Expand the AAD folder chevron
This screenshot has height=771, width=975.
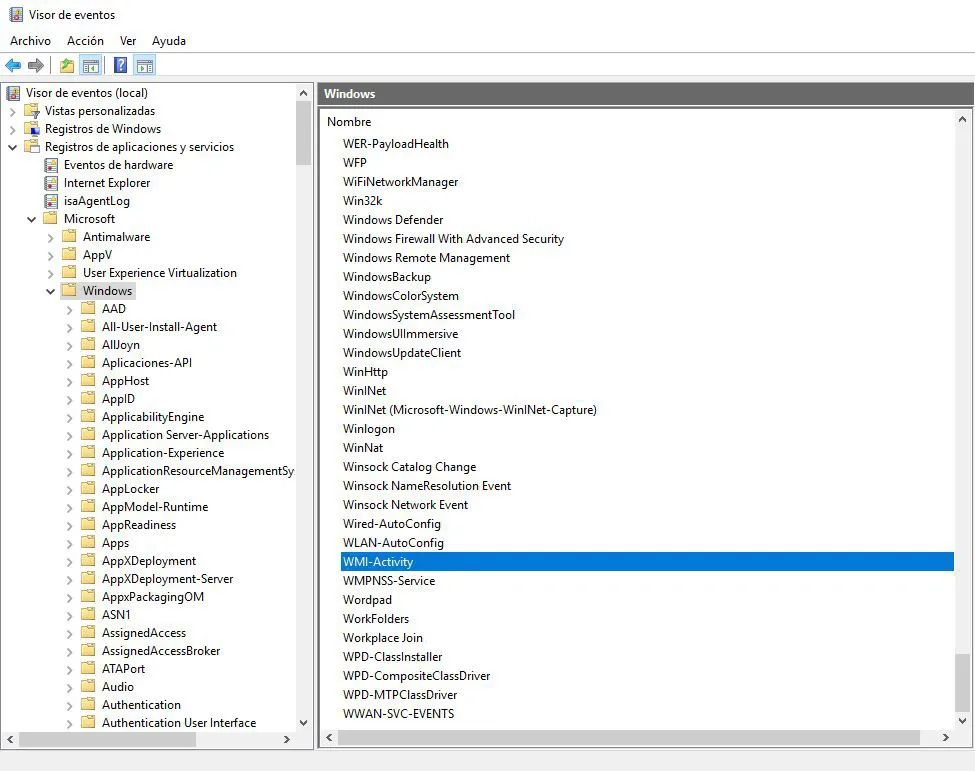(69, 310)
